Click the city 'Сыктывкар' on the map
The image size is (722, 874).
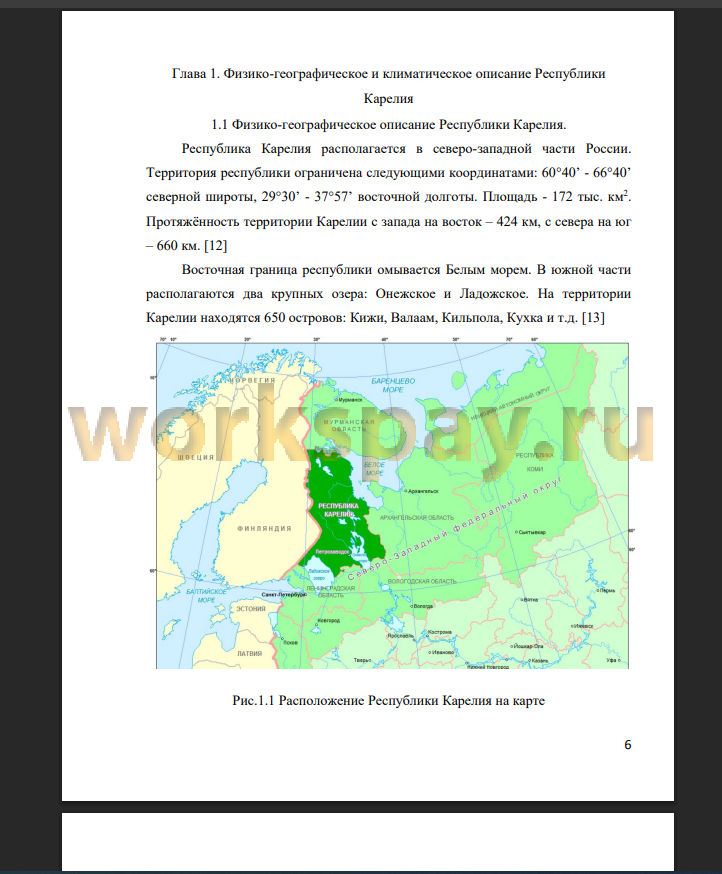click(532, 532)
